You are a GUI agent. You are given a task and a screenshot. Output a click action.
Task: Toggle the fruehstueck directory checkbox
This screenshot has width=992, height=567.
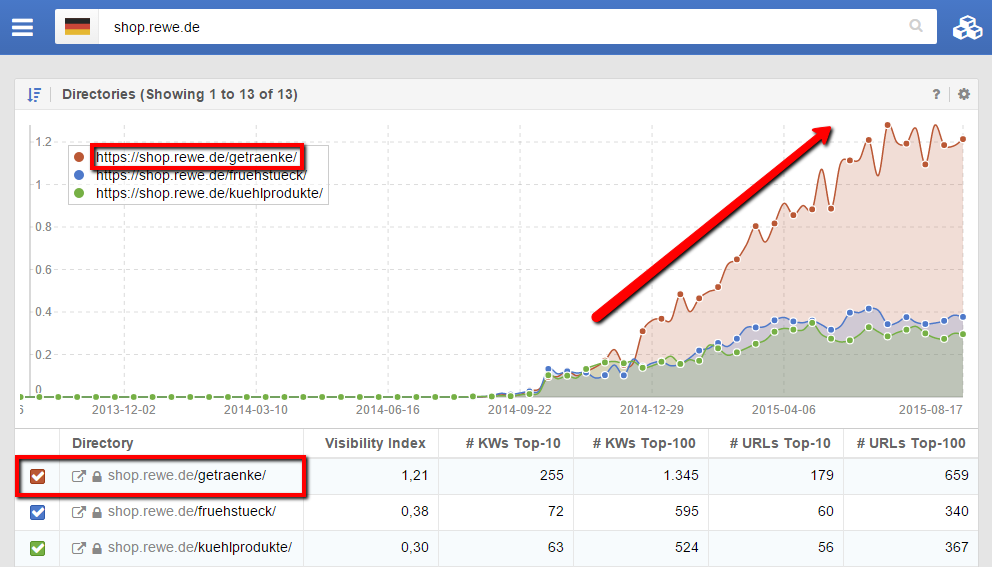38,512
